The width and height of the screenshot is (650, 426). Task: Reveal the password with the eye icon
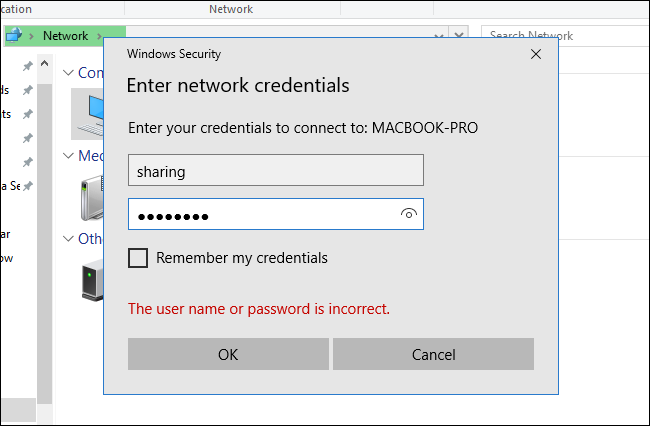408,214
